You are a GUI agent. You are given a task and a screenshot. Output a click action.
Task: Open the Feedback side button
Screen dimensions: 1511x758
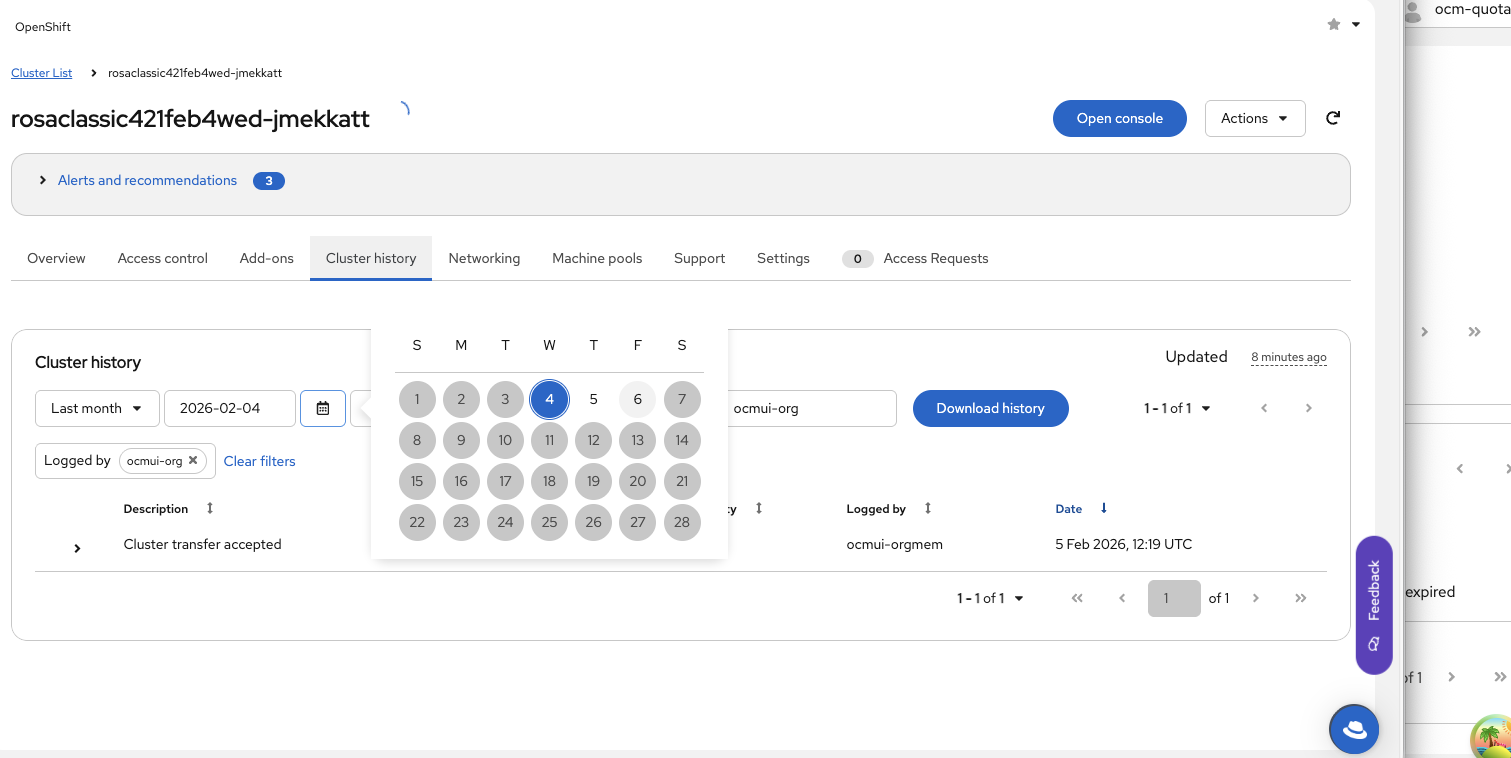pos(1374,604)
